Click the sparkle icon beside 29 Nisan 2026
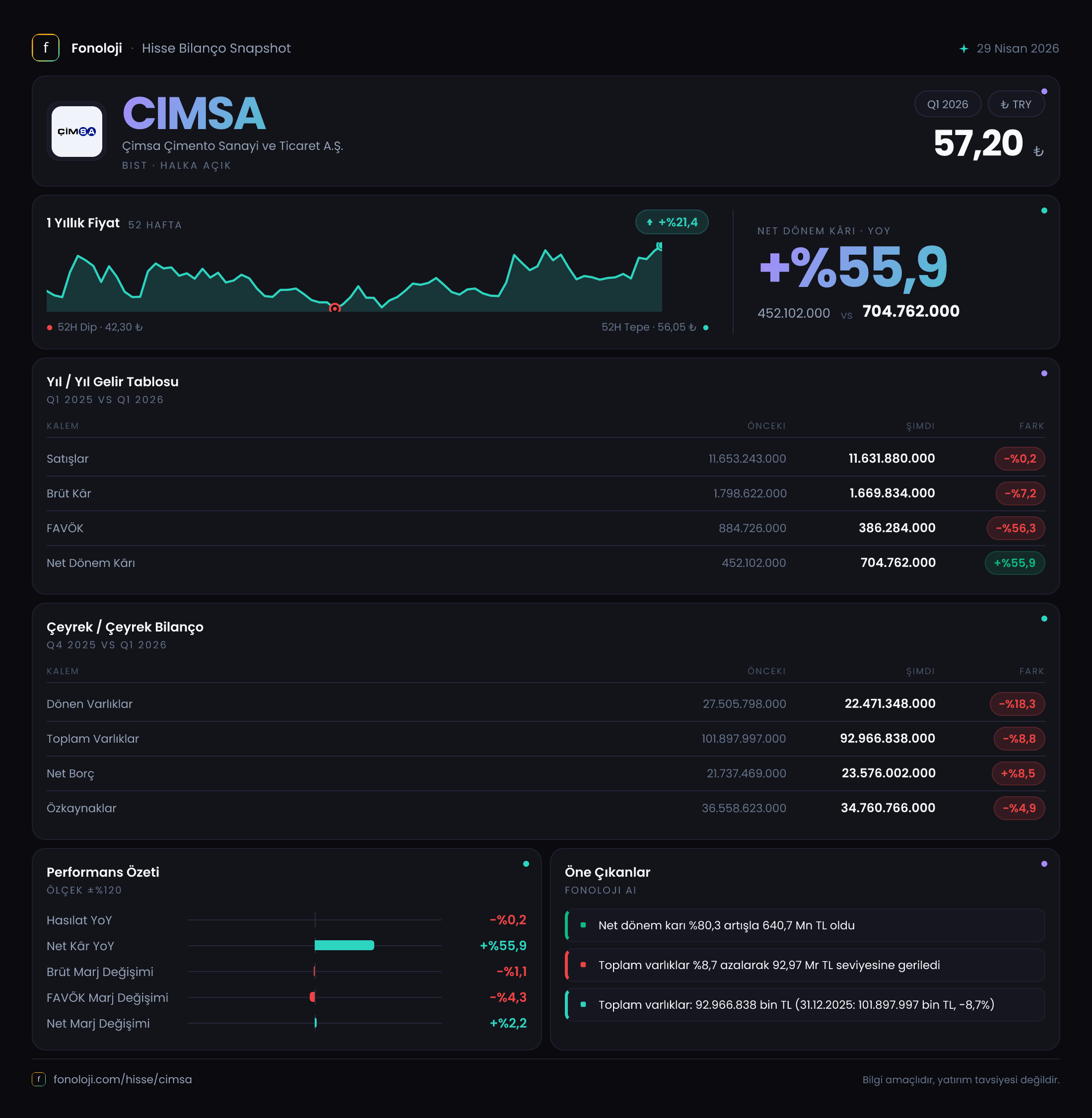Screen dimensions: 1092x1118 (x=963, y=49)
